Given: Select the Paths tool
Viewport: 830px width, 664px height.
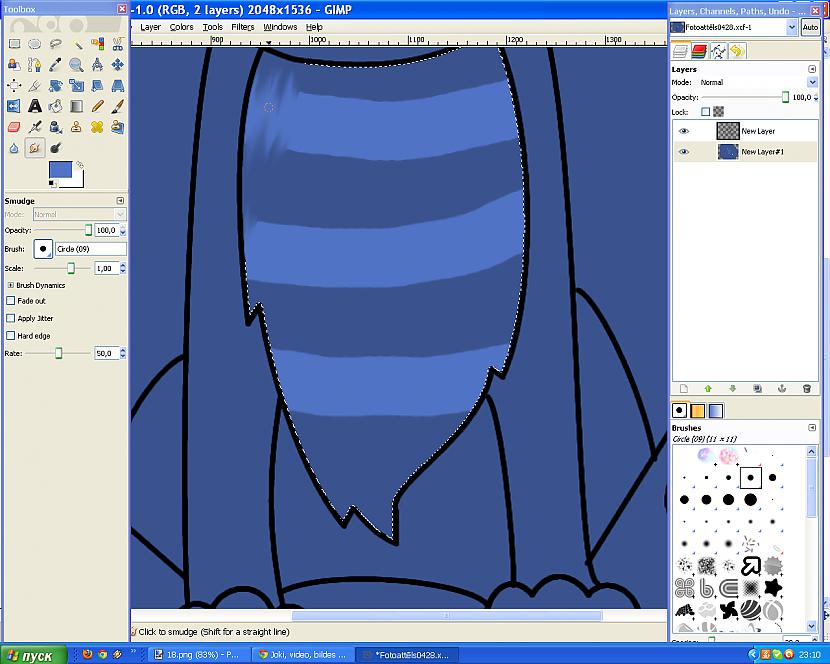Looking at the screenshot, I should click(x=34, y=65).
